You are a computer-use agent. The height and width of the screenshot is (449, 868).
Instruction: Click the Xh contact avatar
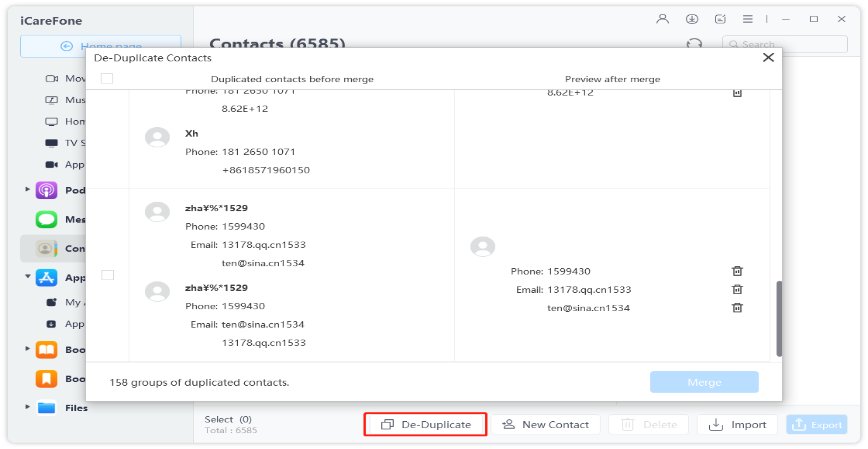(157, 137)
